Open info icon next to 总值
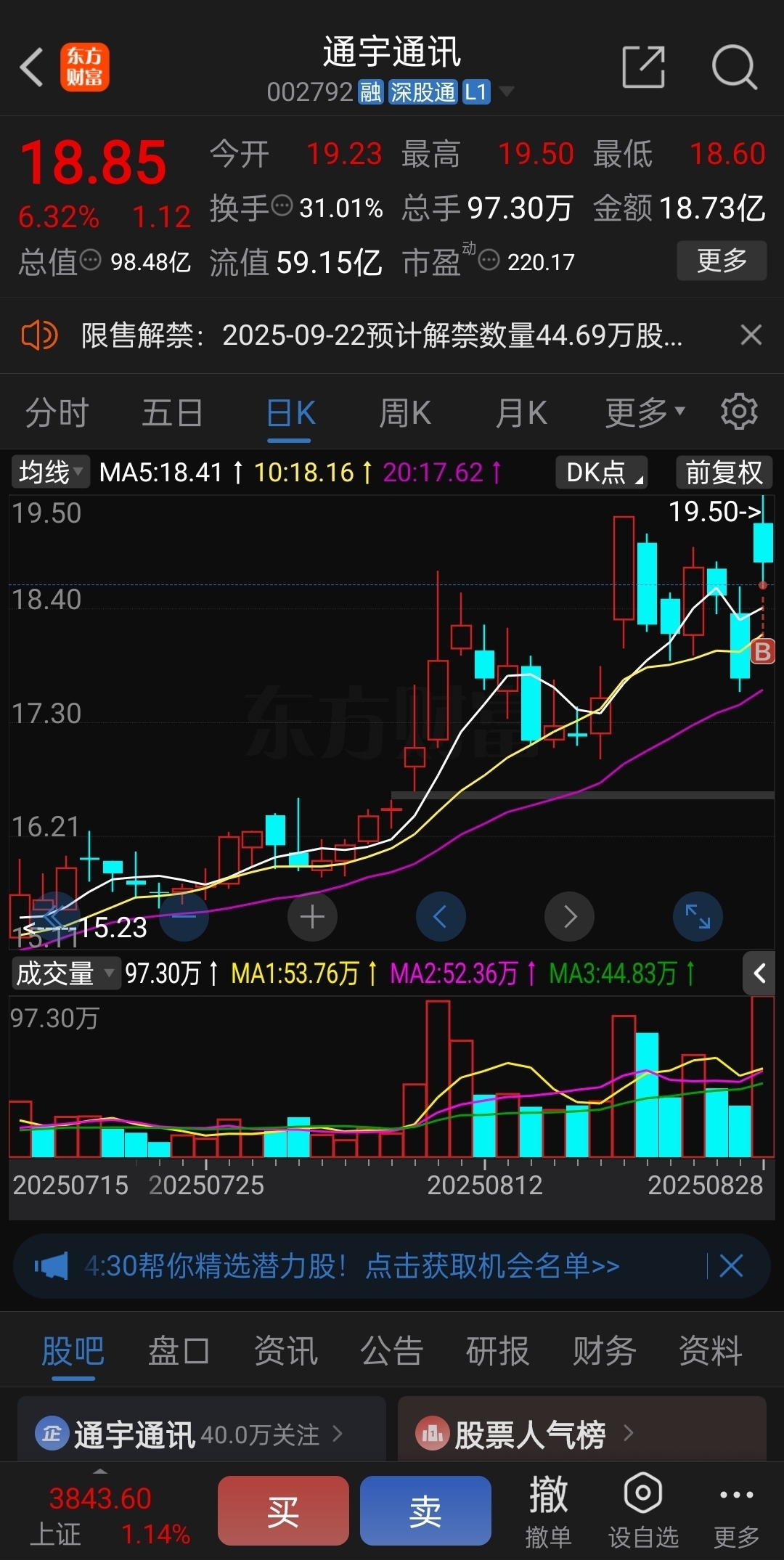The width and height of the screenshot is (784, 1563). (x=90, y=260)
